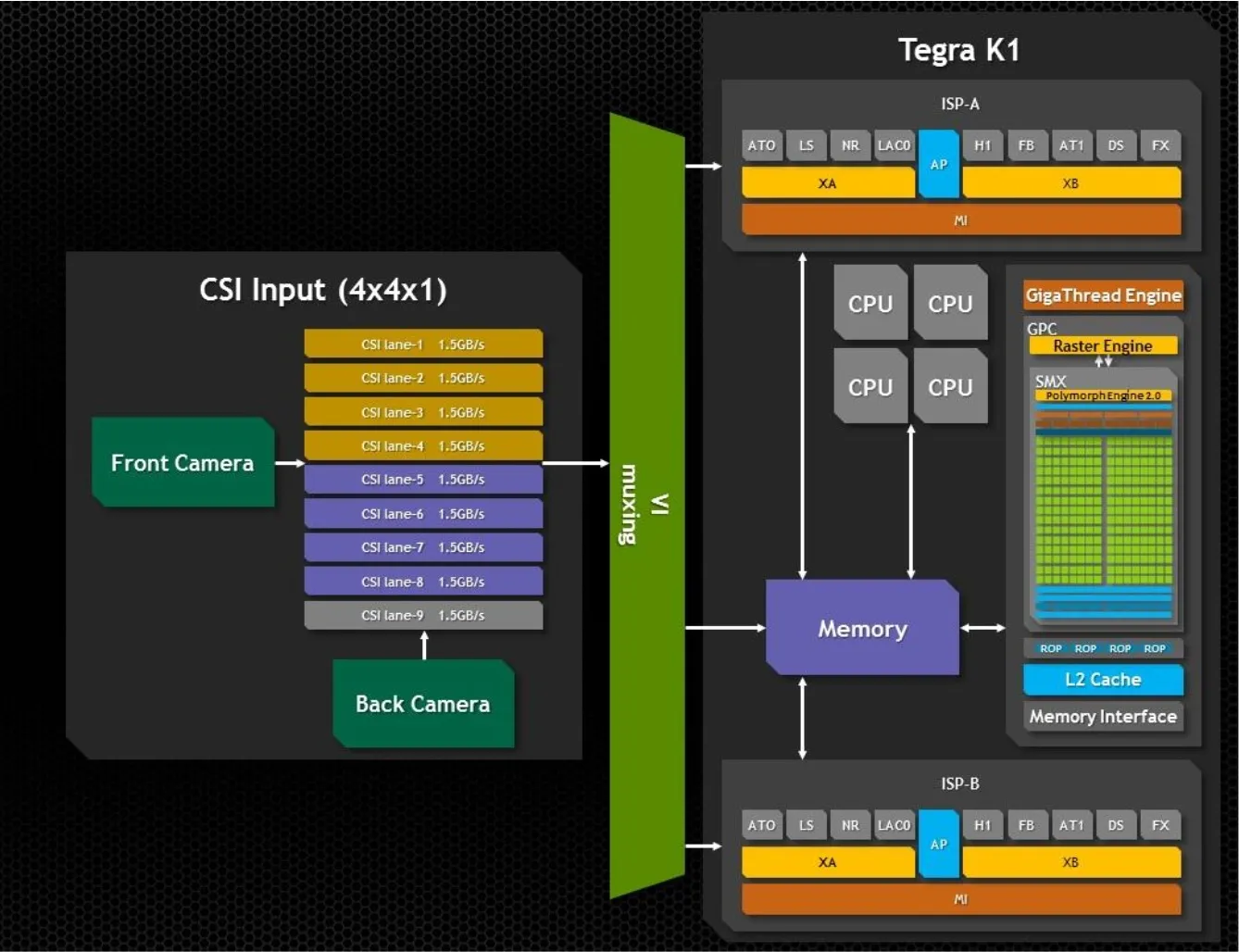Click the purple Memory block
The height and width of the screenshot is (952, 1239).
click(x=862, y=628)
